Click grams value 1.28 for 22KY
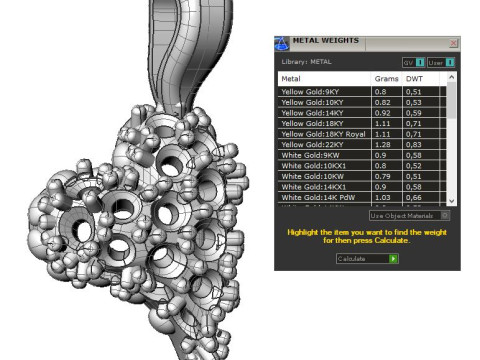 [x=382, y=145]
